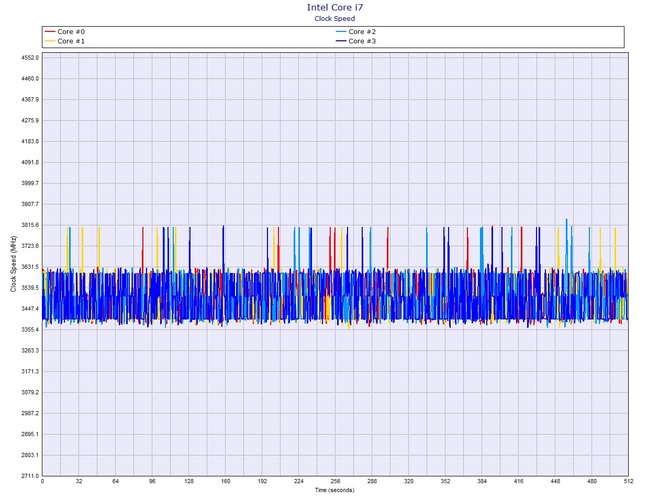Click the dark blue Core #3 line
Screen dimensions: 670x502
click(x=341, y=41)
